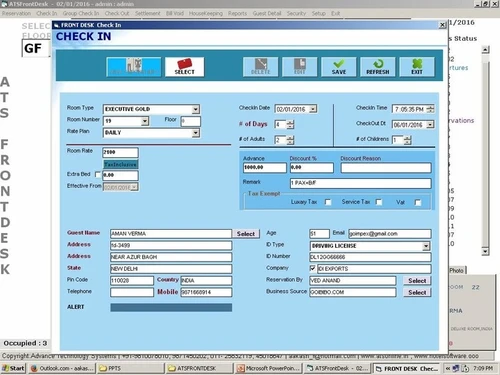
Task: Open the CheckOut Dt date dropdown
Action: coord(430,125)
